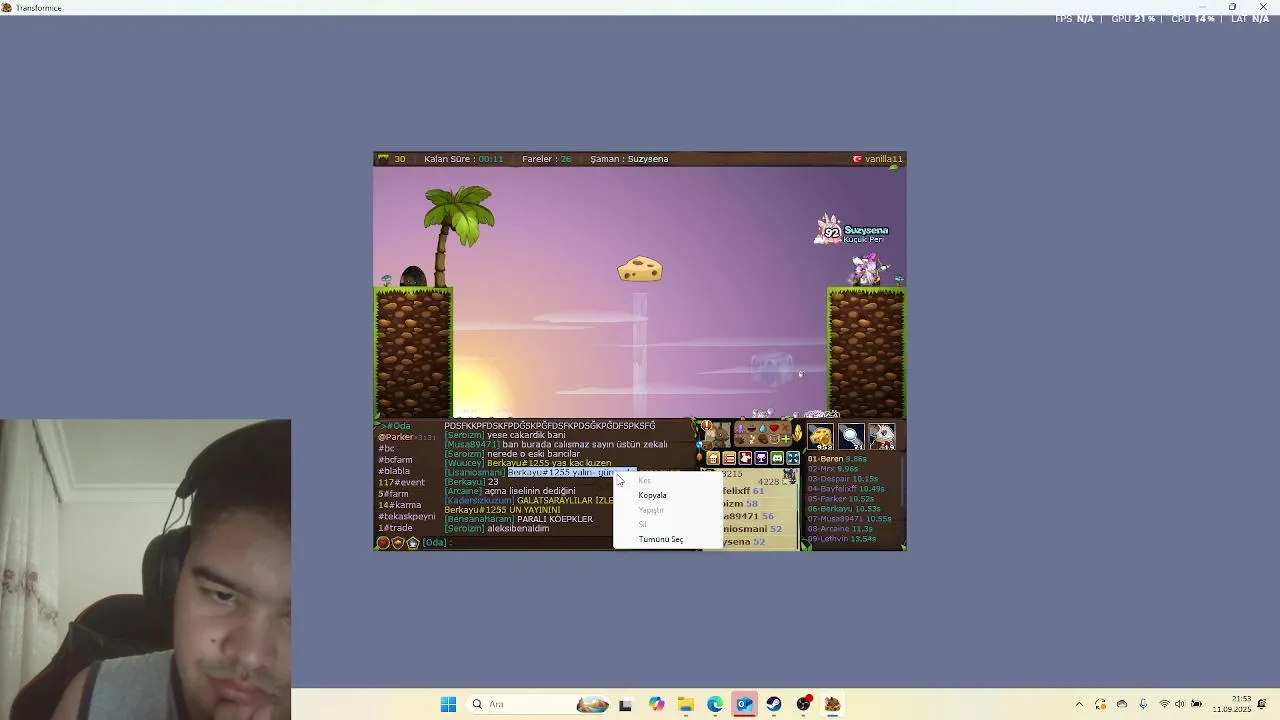1280x720 pixels.
Task: Open the green Discord icon
Action: (777, 458)
